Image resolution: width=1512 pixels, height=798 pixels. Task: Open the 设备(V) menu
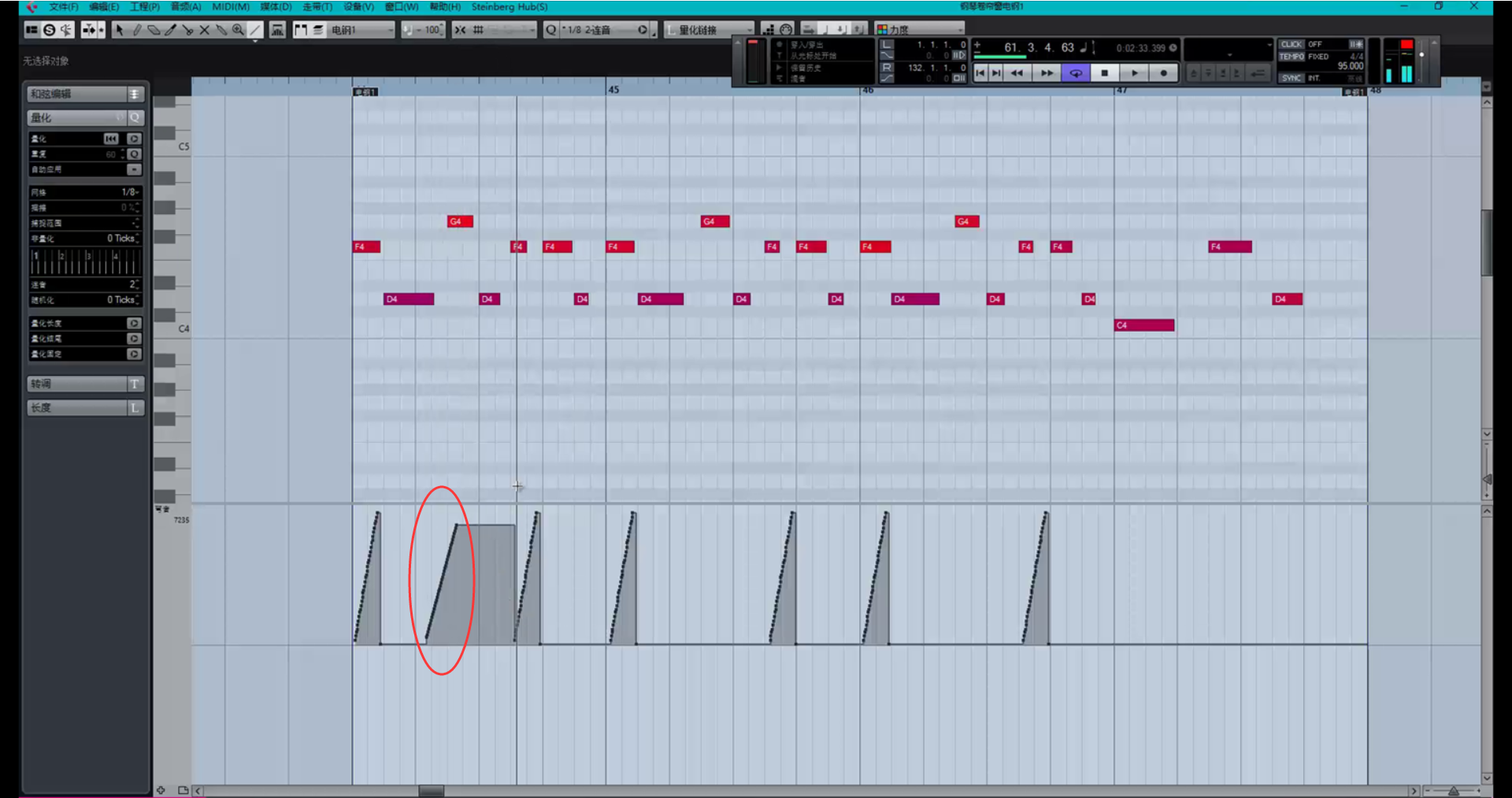coord(359,7)
